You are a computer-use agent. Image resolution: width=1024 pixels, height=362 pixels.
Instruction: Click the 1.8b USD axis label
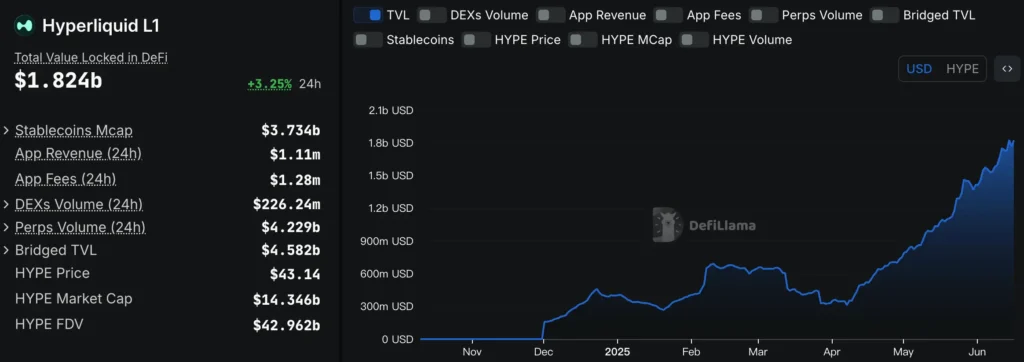(x=391, y=143)
